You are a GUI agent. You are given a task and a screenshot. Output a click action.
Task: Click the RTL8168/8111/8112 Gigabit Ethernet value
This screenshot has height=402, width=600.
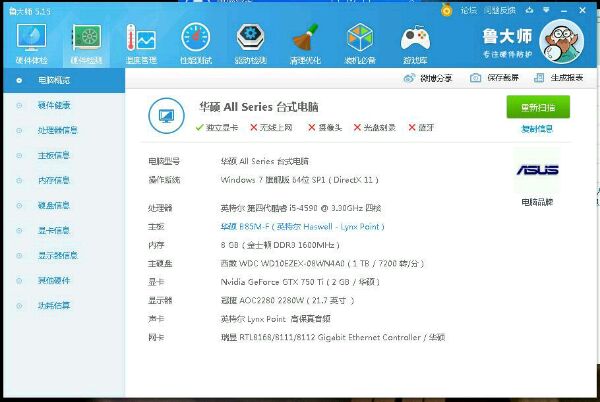pos(333,337)
